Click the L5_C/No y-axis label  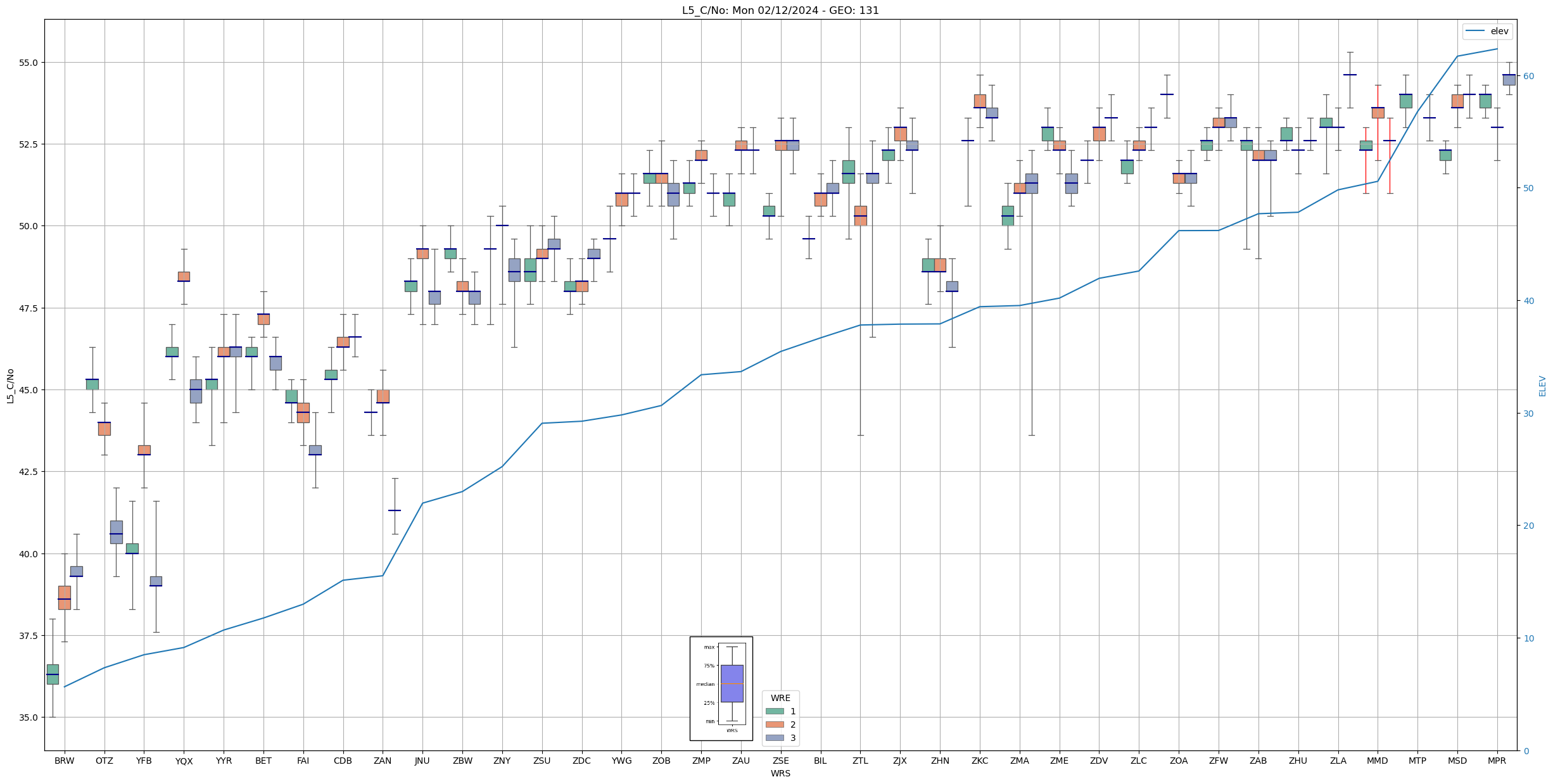click(10, 386)
